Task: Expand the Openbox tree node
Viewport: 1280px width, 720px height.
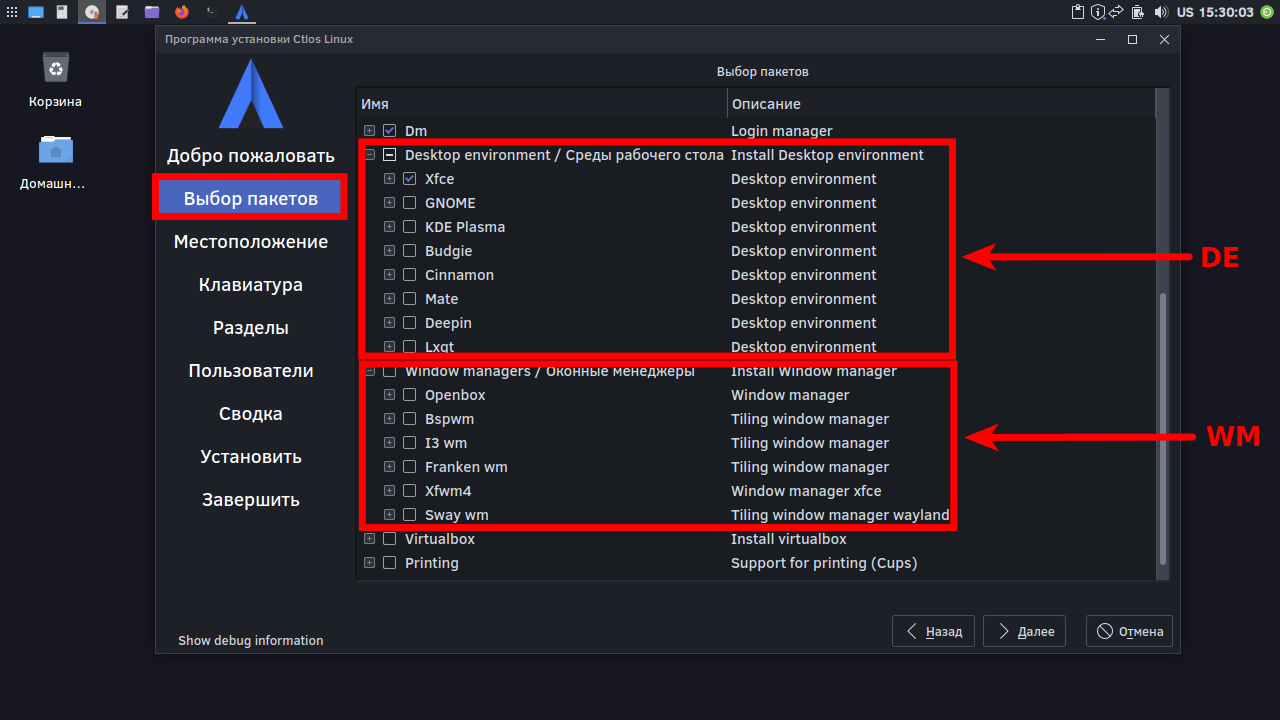Action: pos(390,395)
